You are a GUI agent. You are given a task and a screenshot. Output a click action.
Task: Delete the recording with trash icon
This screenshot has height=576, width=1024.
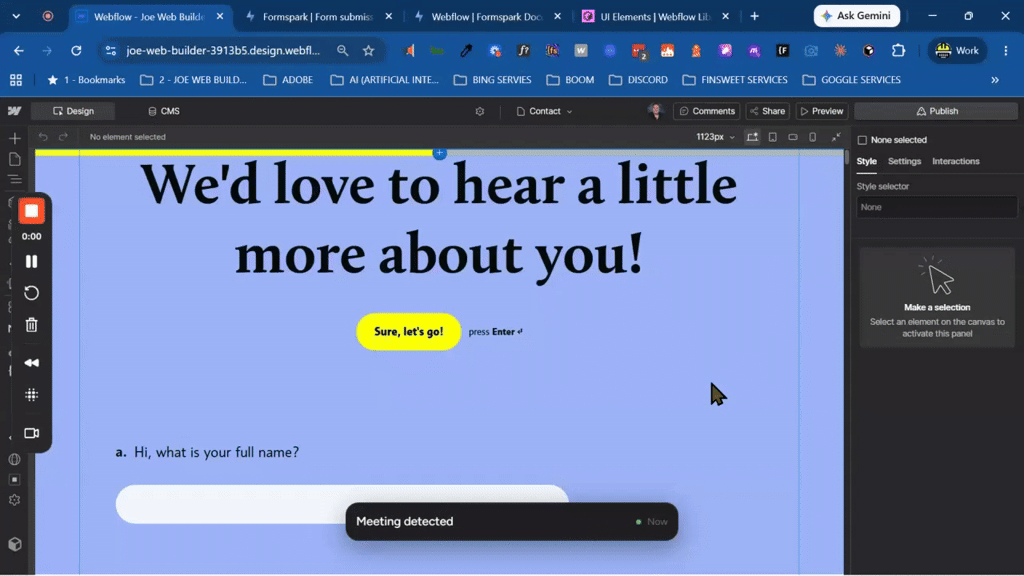coord(31,325)
